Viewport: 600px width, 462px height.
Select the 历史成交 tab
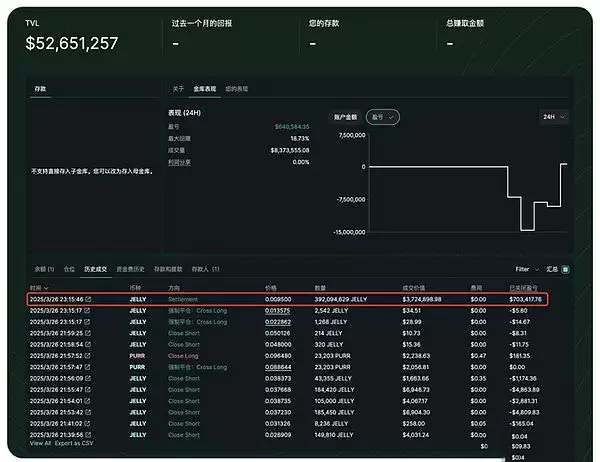tap(96, 269)
